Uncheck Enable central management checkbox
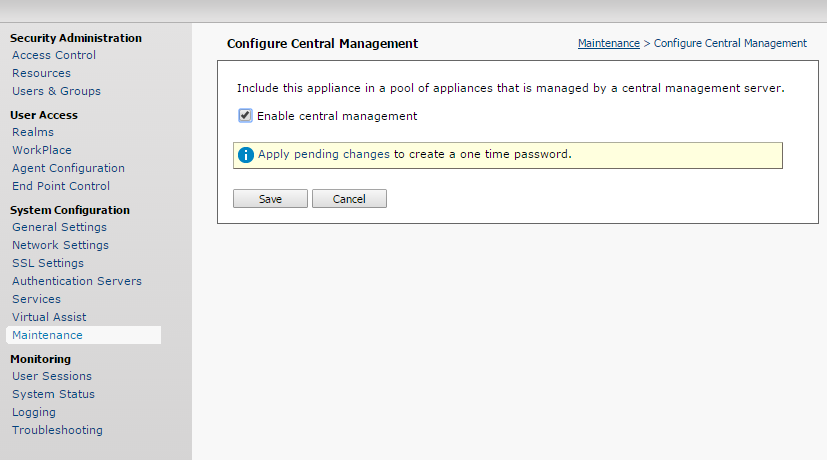This screenshot has height=460, width=827. tap(245, 116)
